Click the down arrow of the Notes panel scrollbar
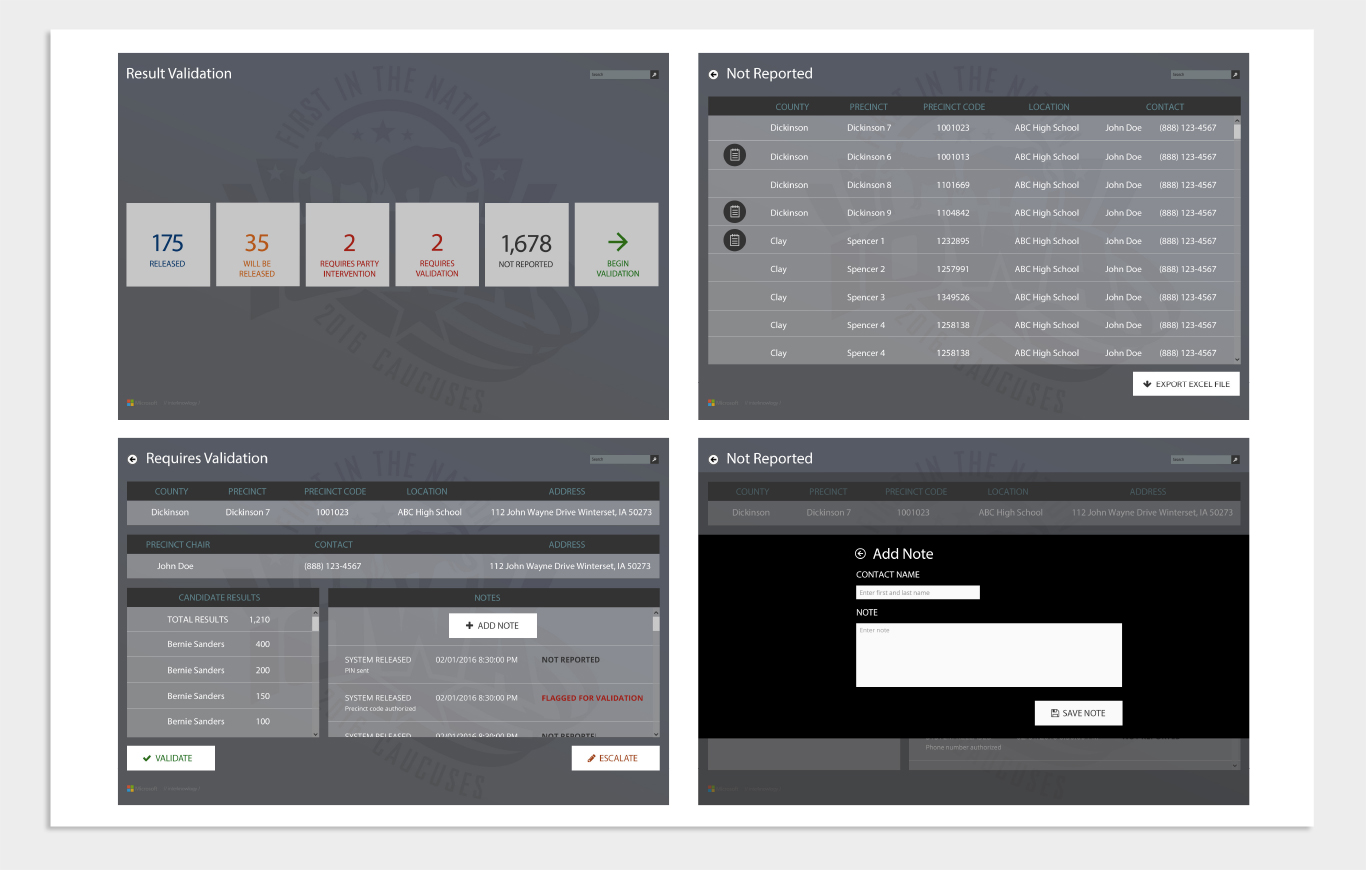1366x870 pixels. [656, 734]
